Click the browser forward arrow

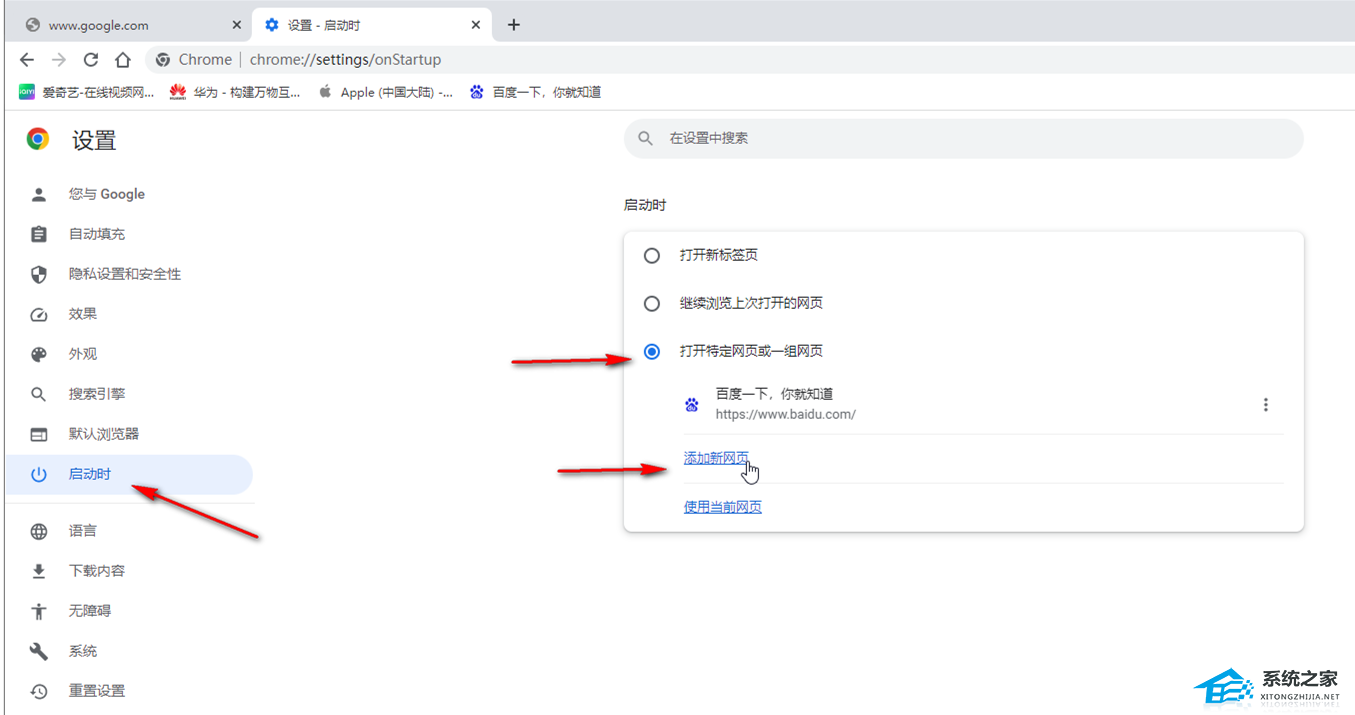[x=59, y=60]
